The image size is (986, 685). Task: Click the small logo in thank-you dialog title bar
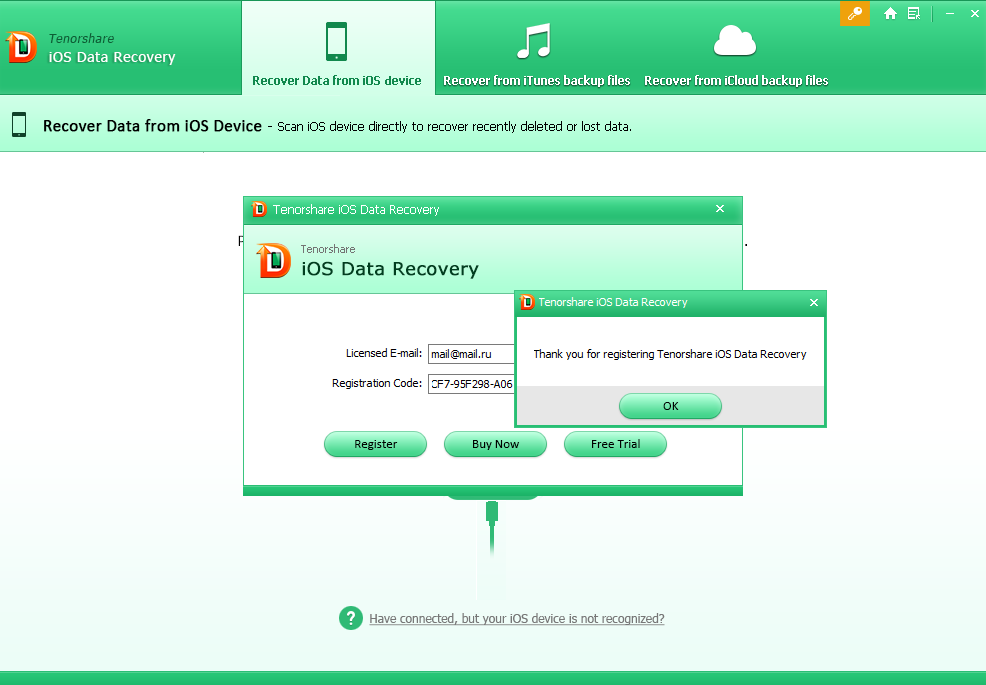point(527,302)
